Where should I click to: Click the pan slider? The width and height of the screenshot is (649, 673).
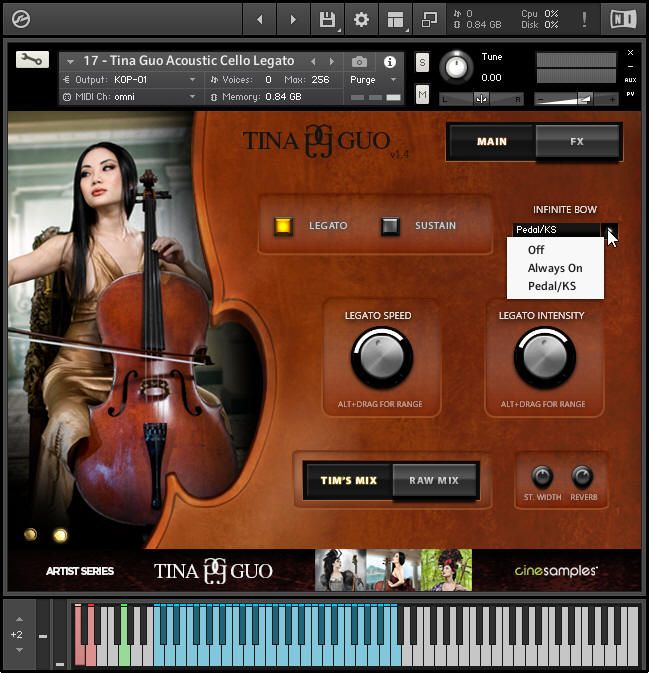(x=481, y=100)
